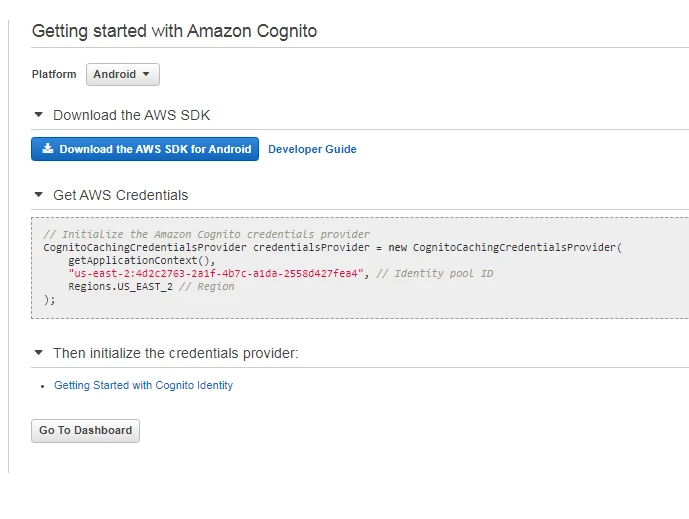
Task: Click the download arrow icon on blue button
Action: point(47,149)
